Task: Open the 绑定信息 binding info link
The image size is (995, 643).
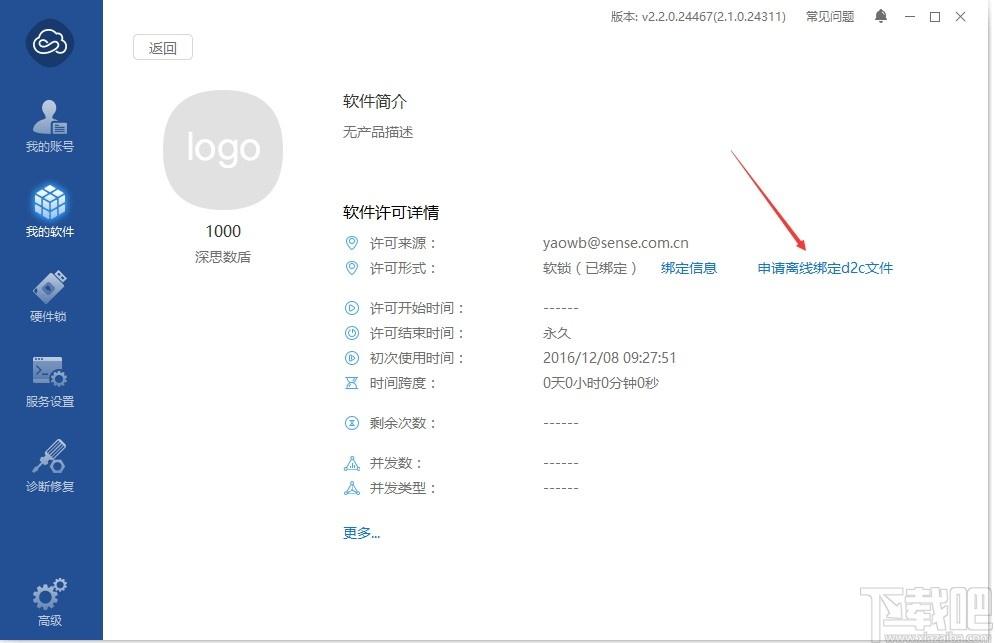Action: [x=689, y=268]
